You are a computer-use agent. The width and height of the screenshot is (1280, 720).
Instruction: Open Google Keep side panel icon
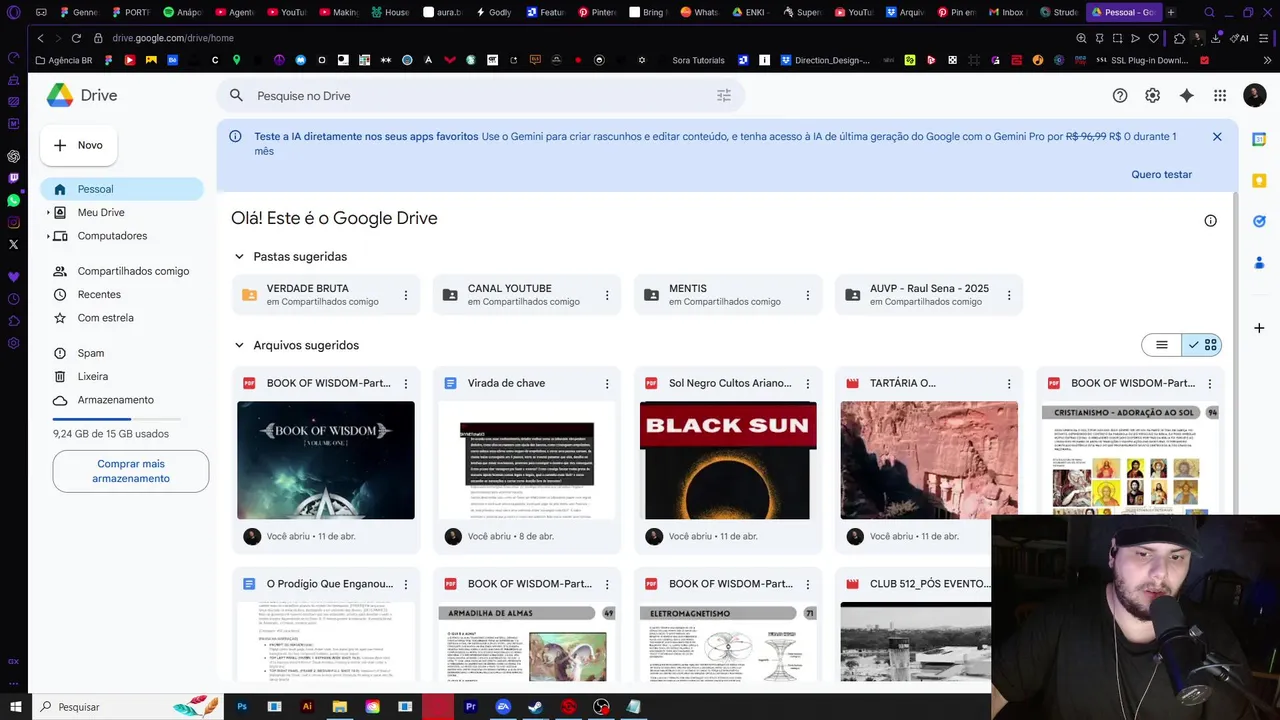[x=1259, y=181]
